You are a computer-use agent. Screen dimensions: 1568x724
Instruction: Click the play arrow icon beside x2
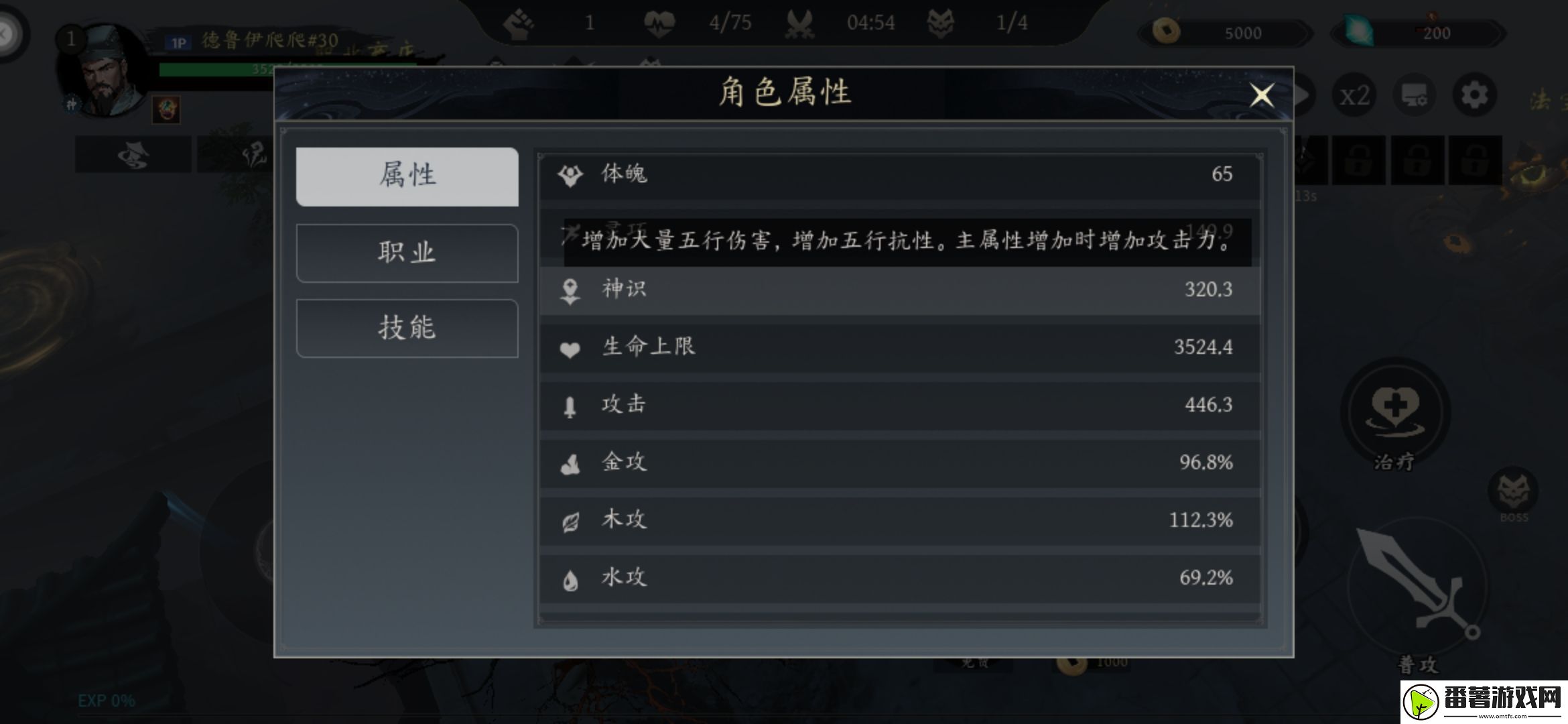[x=1303, y=95]
